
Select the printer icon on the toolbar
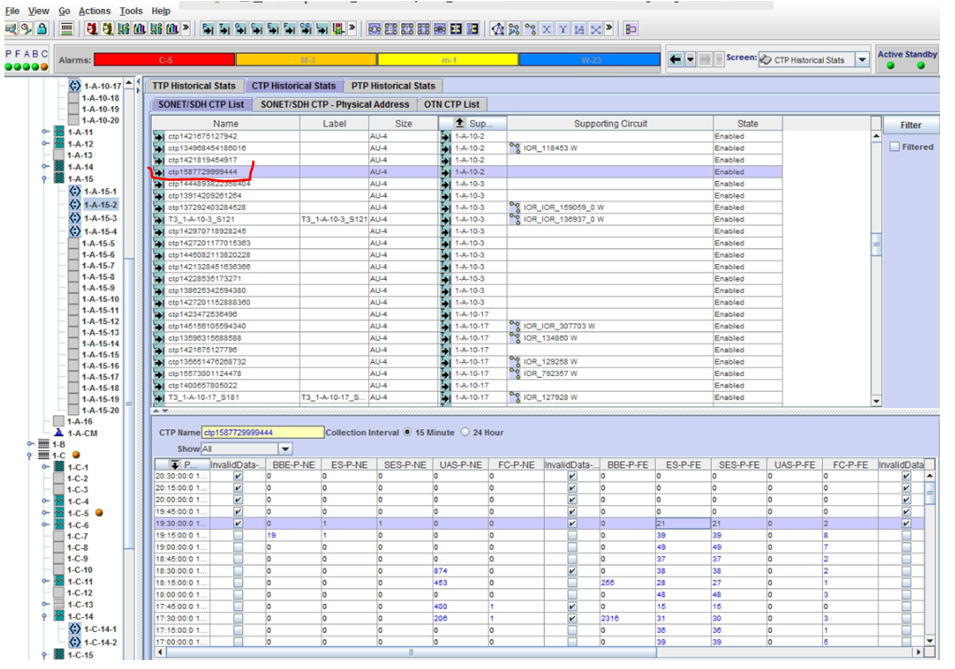tap(65, 31)
